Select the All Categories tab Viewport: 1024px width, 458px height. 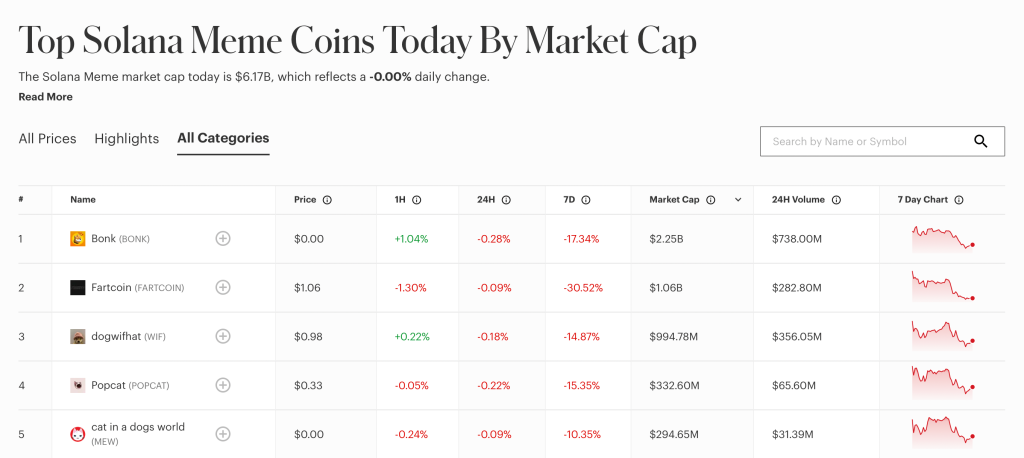pyautogui.click(x=223, y=138)
